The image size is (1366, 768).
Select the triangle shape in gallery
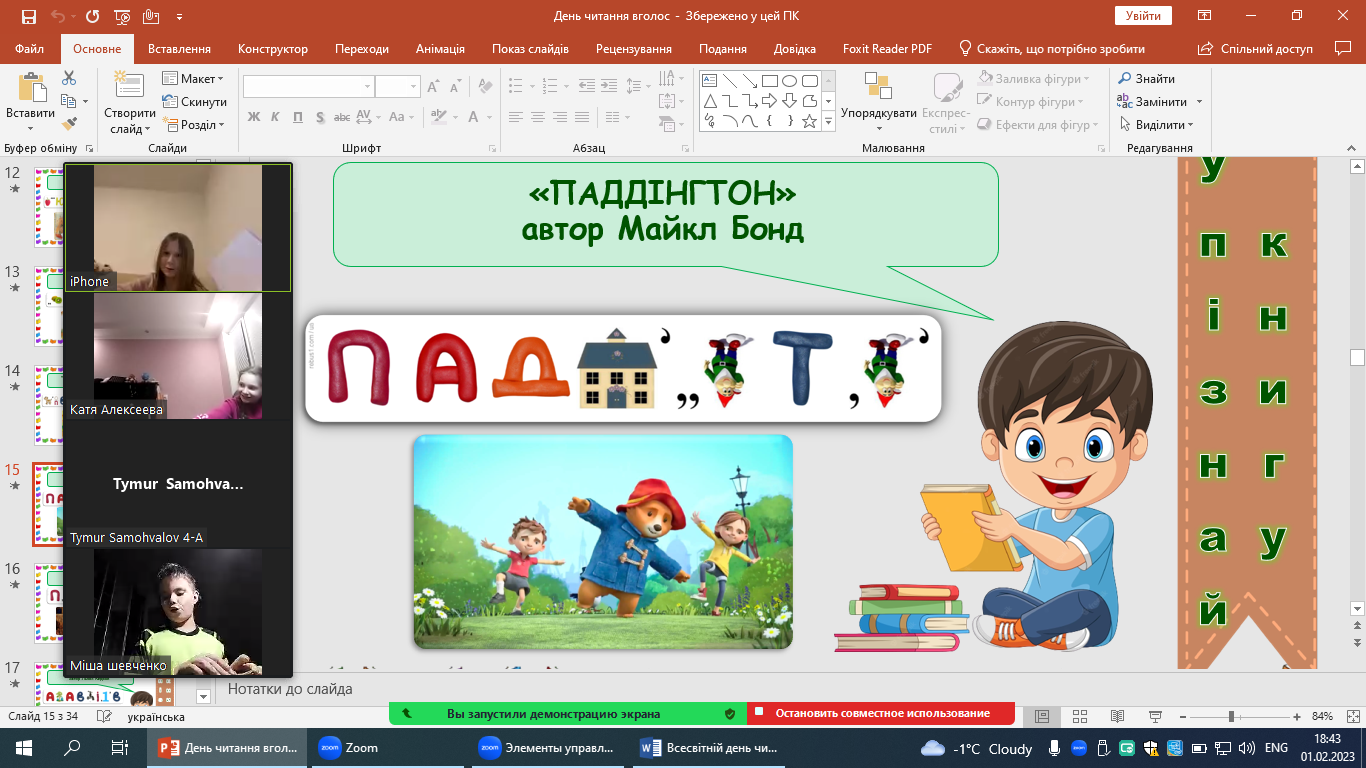[710, 101]
